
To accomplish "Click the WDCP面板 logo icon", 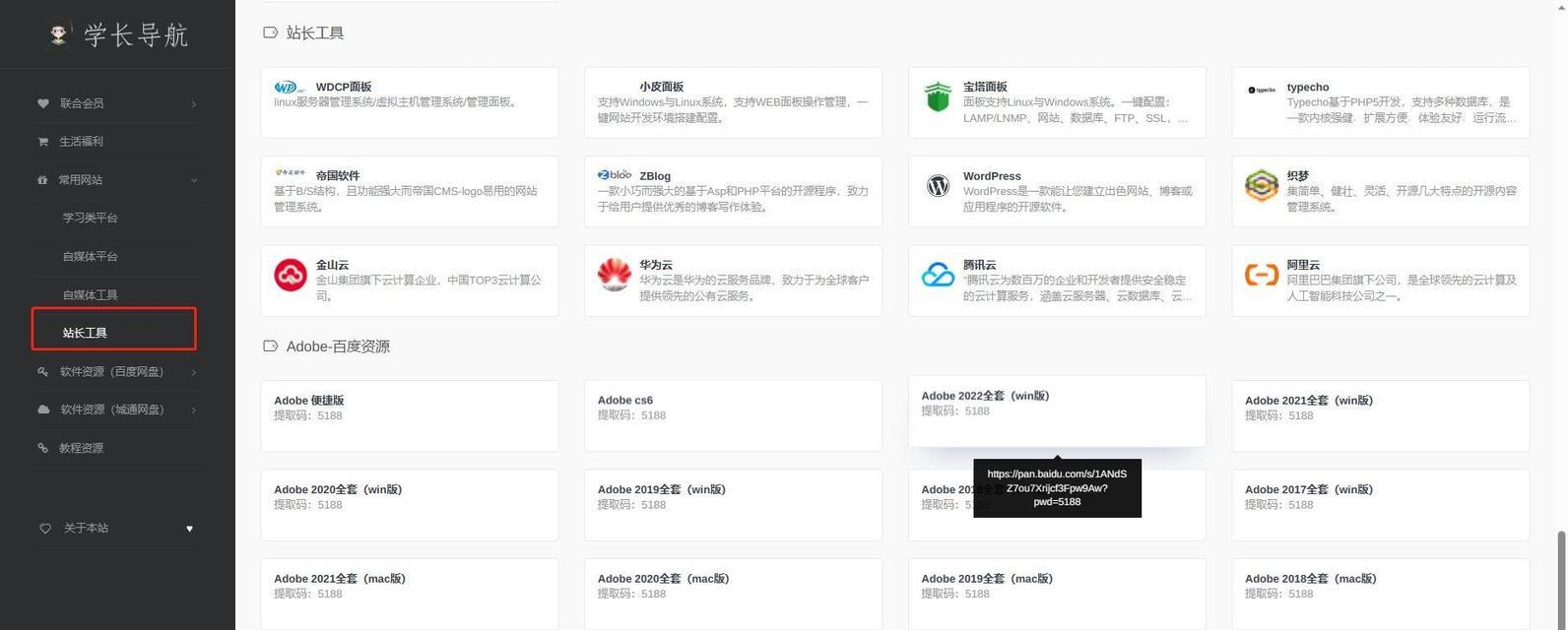I will (x=290, y=88).
